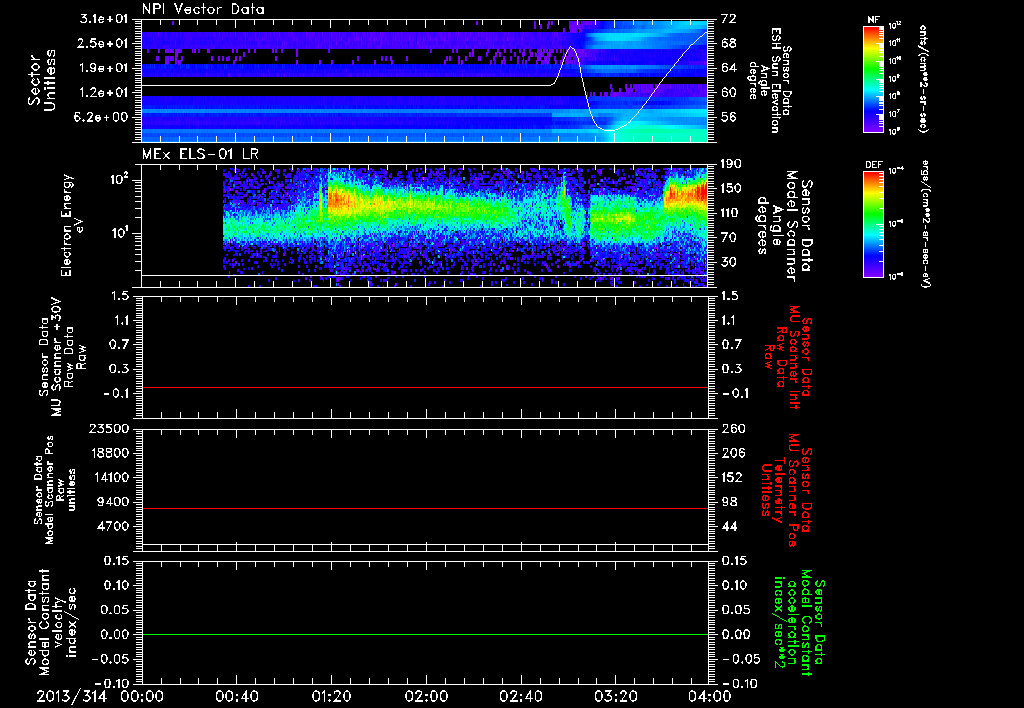1024x708 pixels.
Task: Click the 04:00 time axis label
Action: 710,696
